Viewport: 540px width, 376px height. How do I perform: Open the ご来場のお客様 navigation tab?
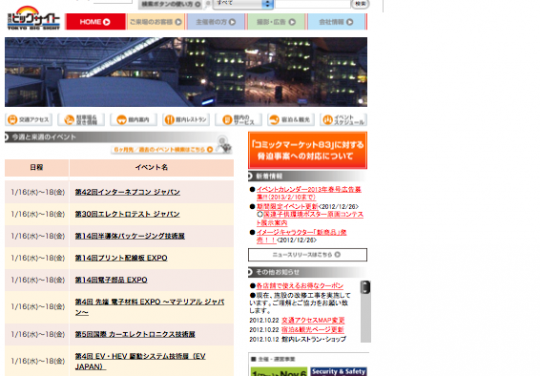[x=156, y=22]
